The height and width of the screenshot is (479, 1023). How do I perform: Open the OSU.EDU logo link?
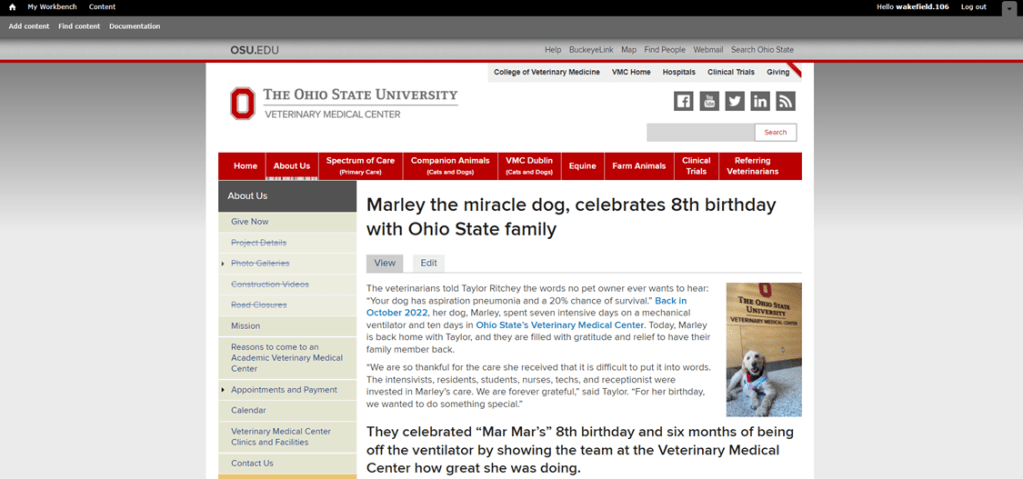[255, 50]
